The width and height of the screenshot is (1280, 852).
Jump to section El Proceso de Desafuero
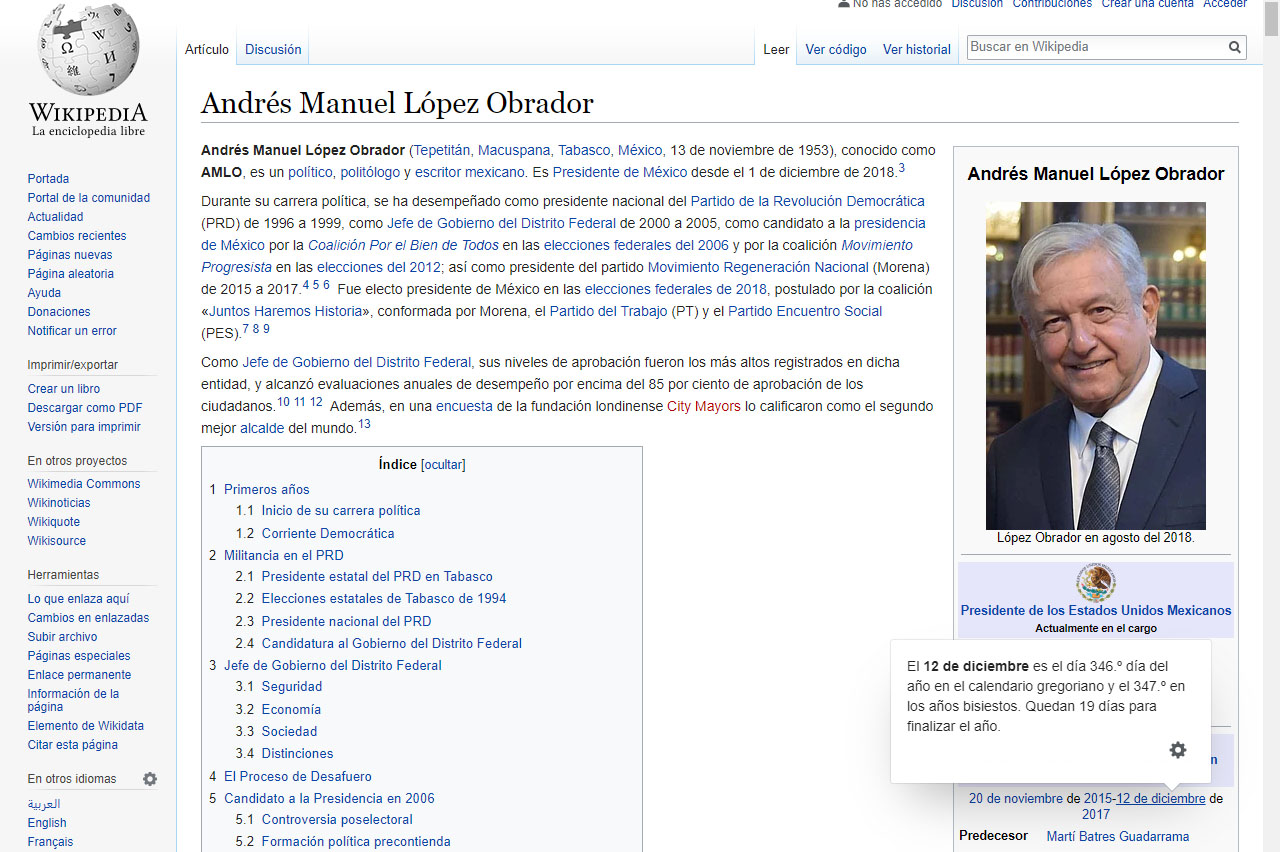[297, 776]
